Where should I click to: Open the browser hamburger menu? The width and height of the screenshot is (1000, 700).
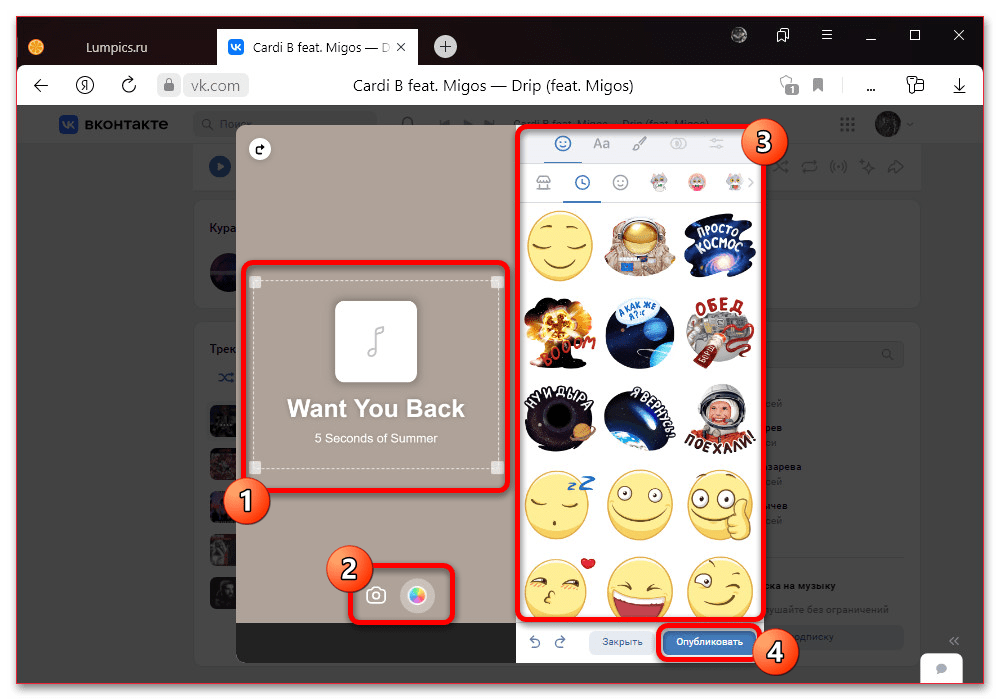(x=827, y=35)
